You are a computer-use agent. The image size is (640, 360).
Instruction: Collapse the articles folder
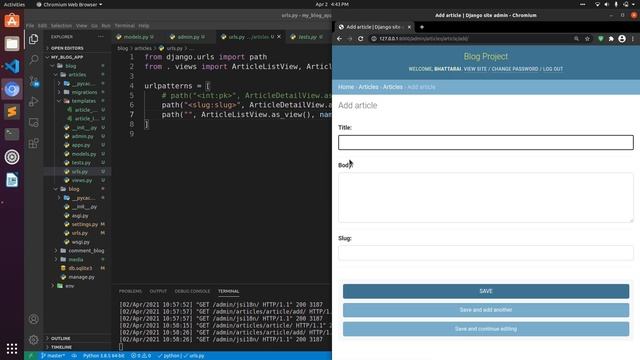[x=77, y=75]
